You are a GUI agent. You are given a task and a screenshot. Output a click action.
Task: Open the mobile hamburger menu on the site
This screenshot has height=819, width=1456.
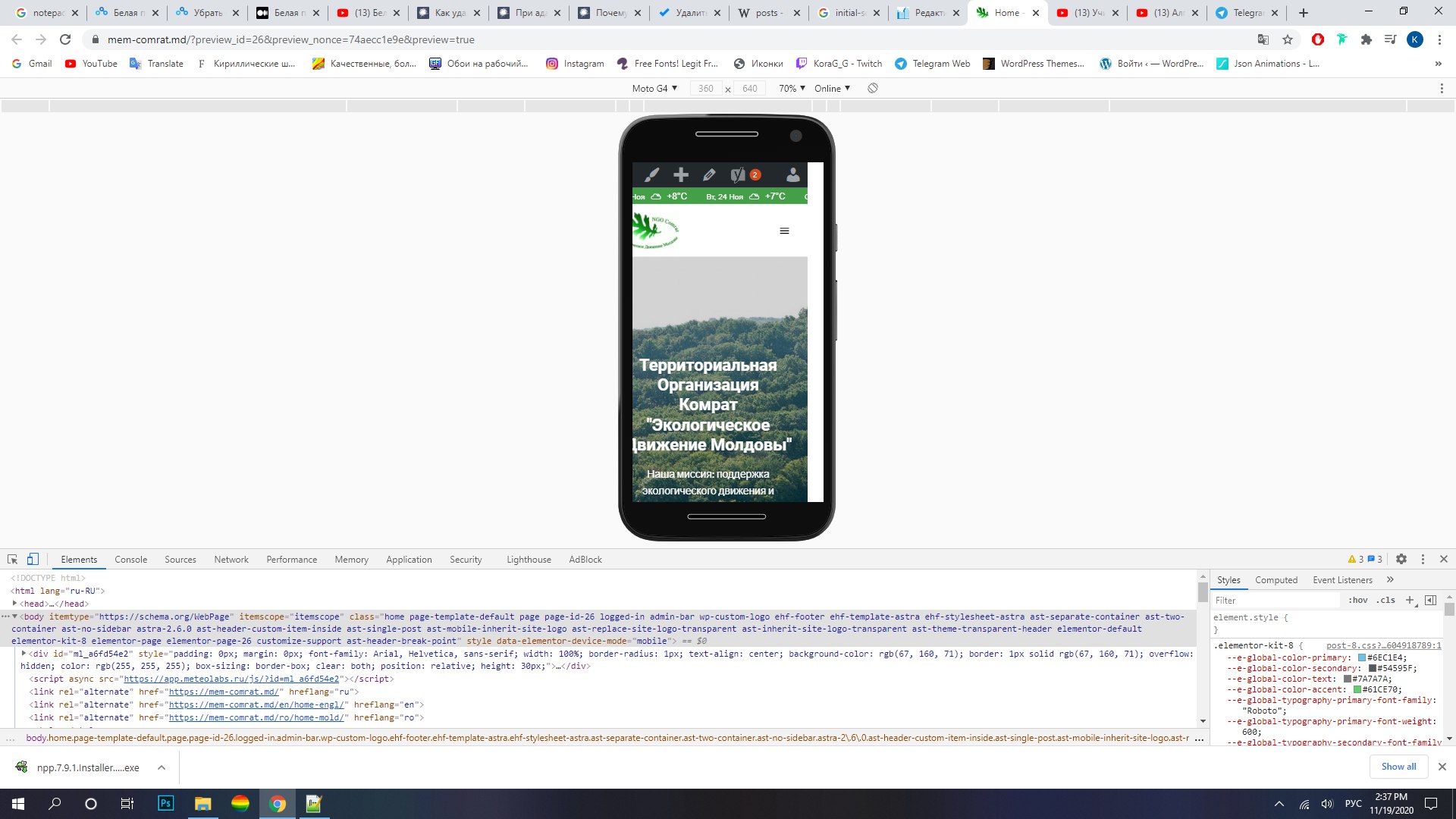[785, 231]
